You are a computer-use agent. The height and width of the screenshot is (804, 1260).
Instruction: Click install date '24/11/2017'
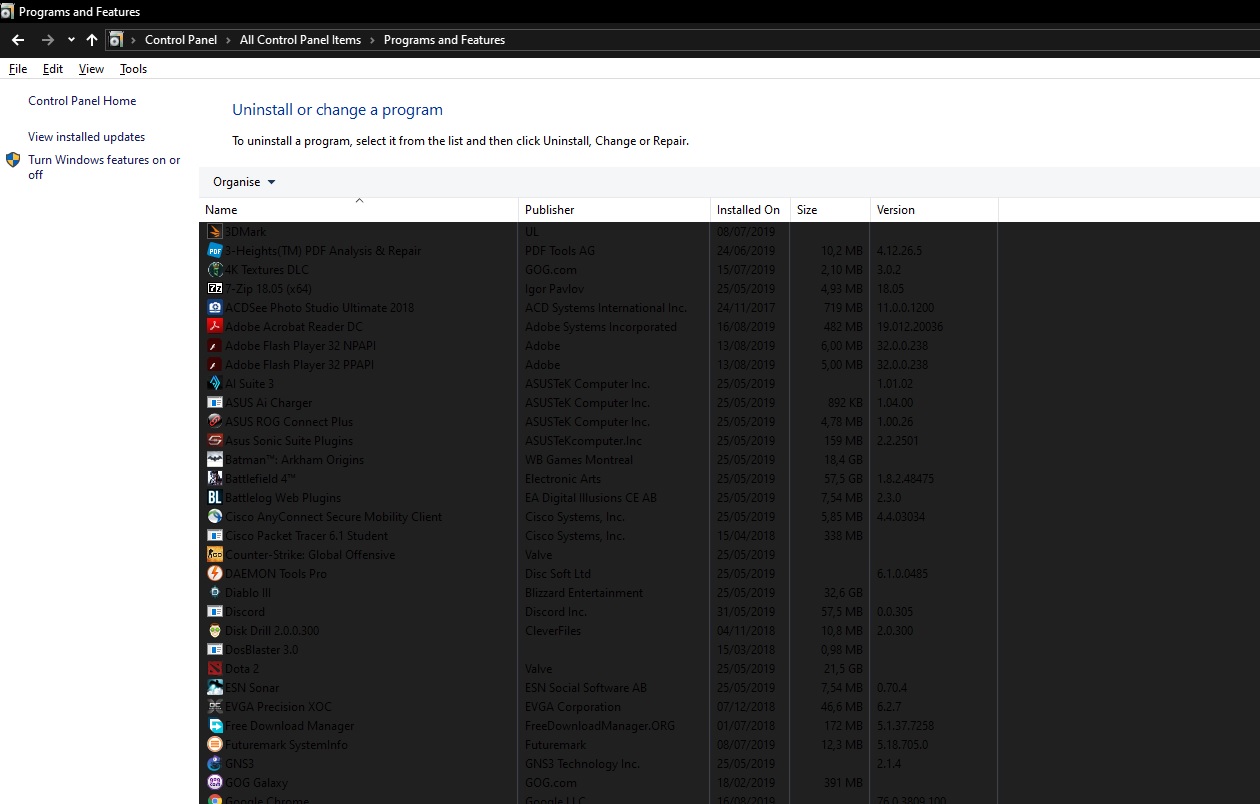(746, 307)
